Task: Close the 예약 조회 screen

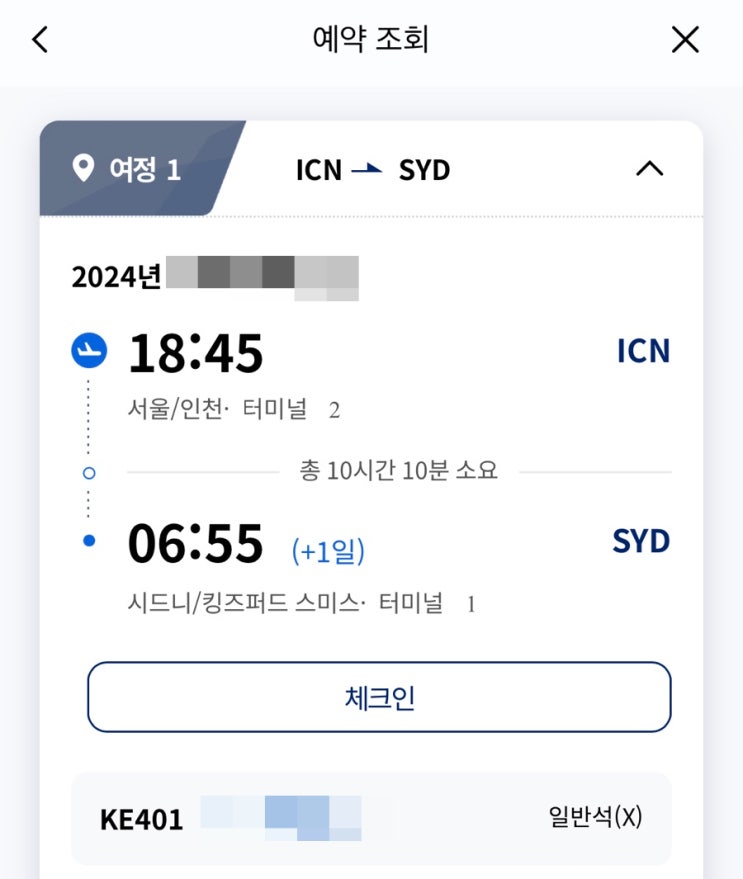Action: pyautogui.click(x=685, y=40)
